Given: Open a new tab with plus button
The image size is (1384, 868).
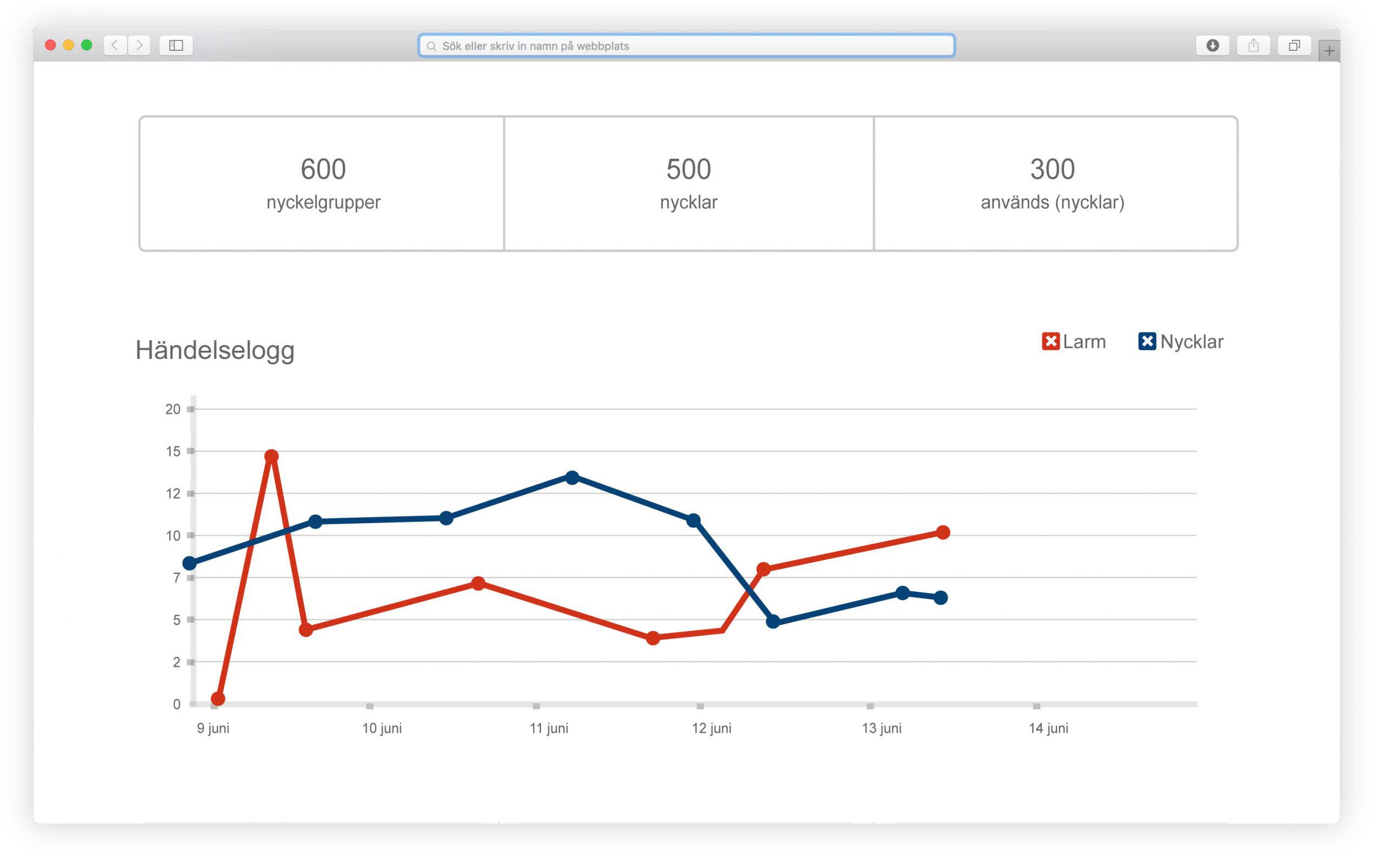Looking at the screenshot, I should point(1329,51).
